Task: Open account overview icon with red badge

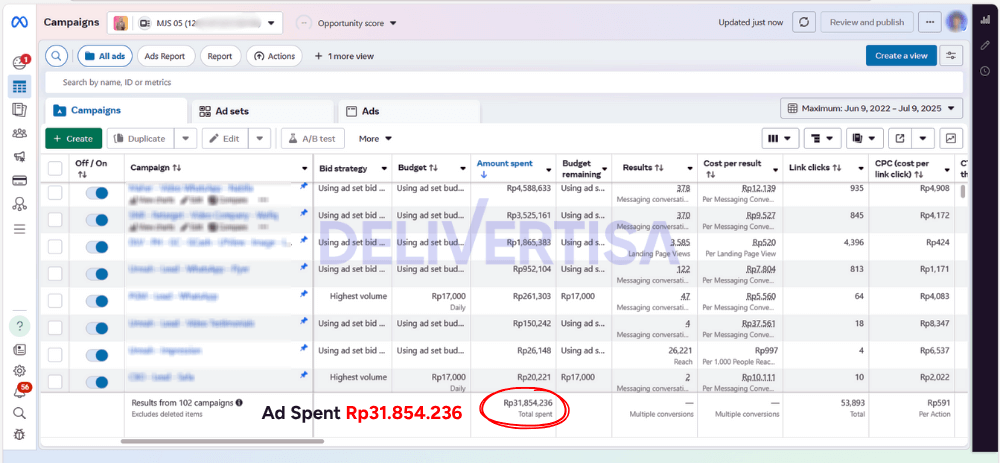Action: coord(19,62)
